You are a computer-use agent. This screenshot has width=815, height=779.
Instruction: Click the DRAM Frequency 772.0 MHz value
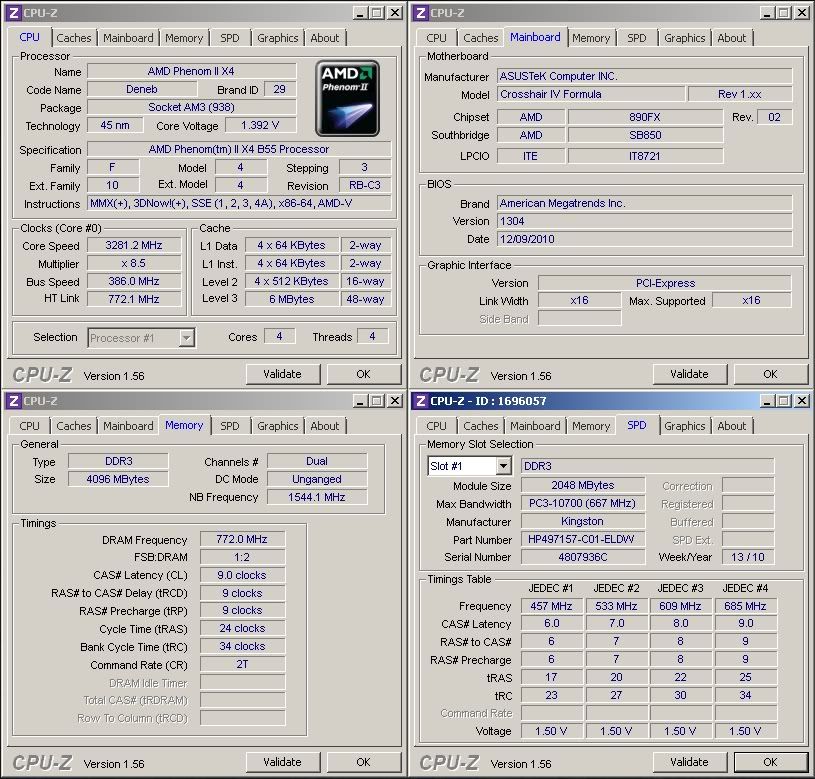[x=243, y=540]
